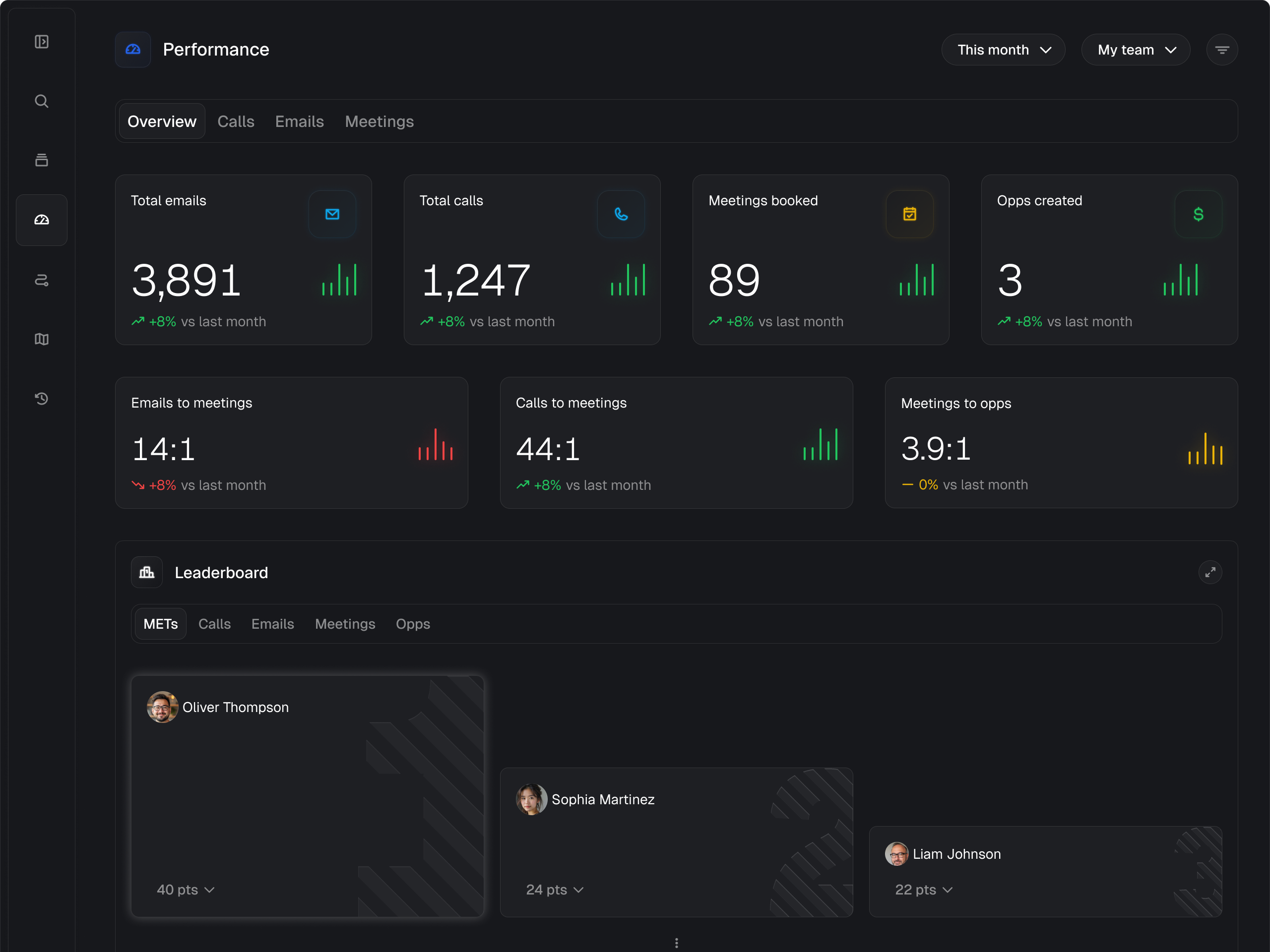Click the map sidebar icon
The width and height of the screenshot is (1270, 952).
tap(41, 339)
